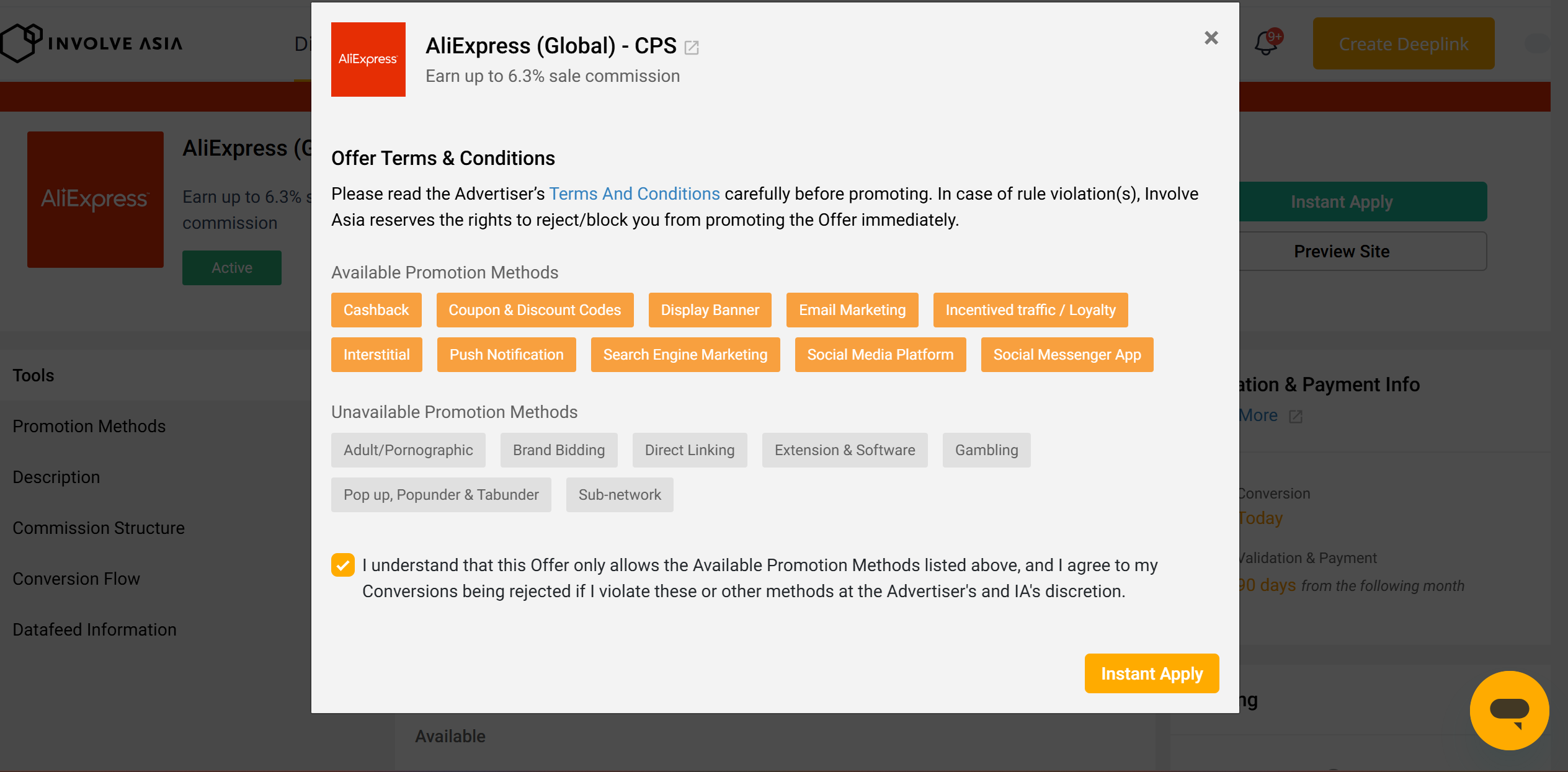1568x772 pixels.
Task: Open external link icon next to More
Action: pyautogui.click(x=1296, y=417)
